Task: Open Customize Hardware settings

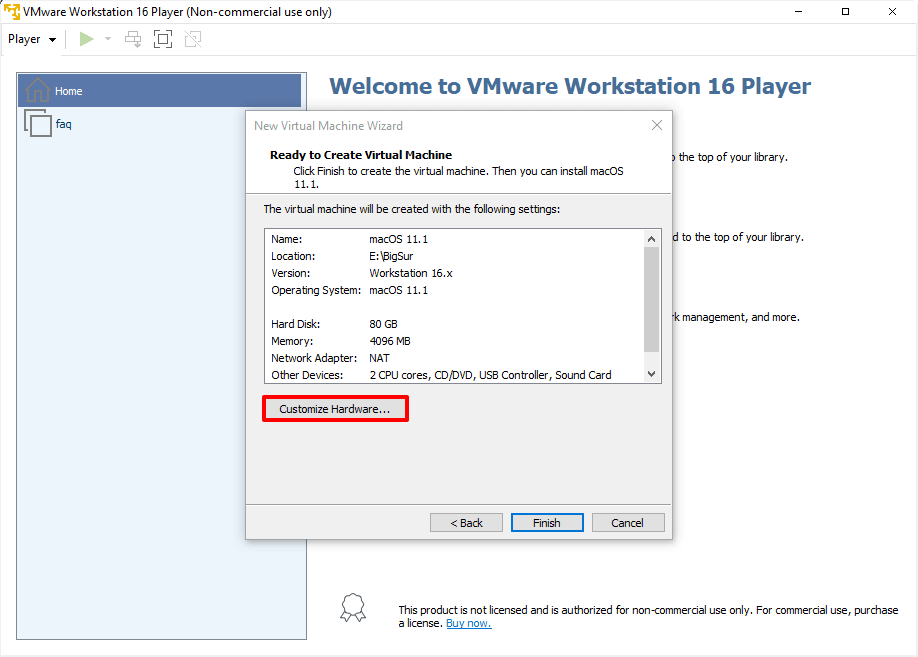Action: click(x=335, y=409)
